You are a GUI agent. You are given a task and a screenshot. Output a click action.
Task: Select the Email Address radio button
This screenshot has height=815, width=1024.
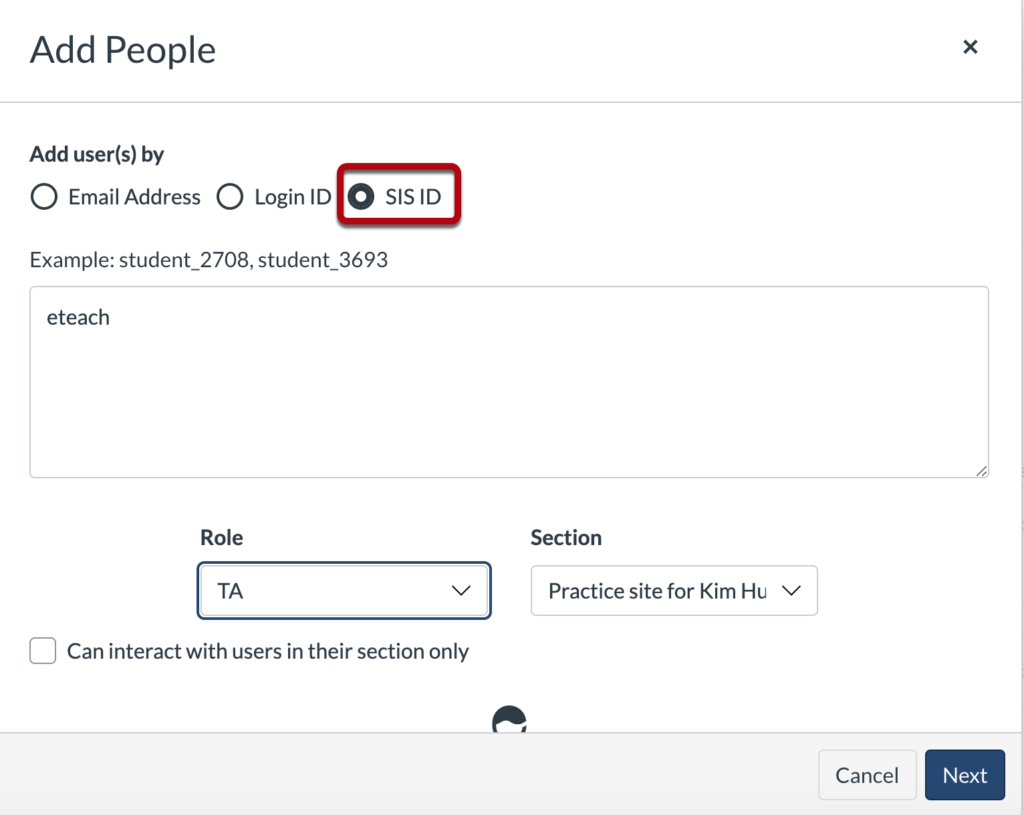(x=44, y=197)
